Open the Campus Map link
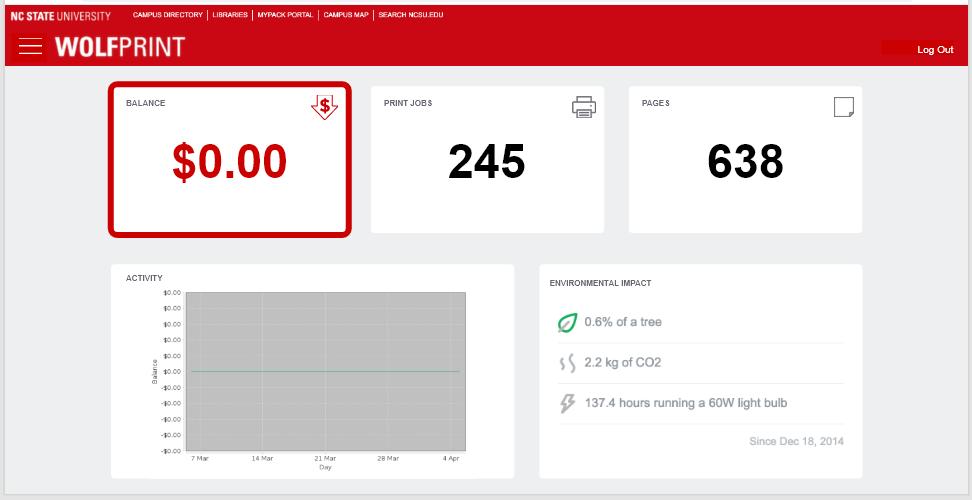This screenshot has width=972, height=500. [346, 15]
